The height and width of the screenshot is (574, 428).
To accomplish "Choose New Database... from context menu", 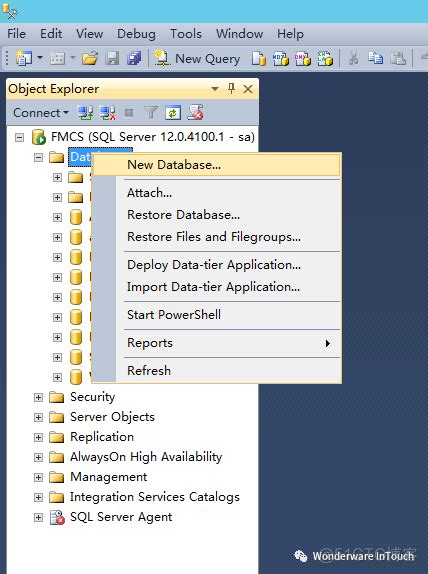I will click(216, 165).
